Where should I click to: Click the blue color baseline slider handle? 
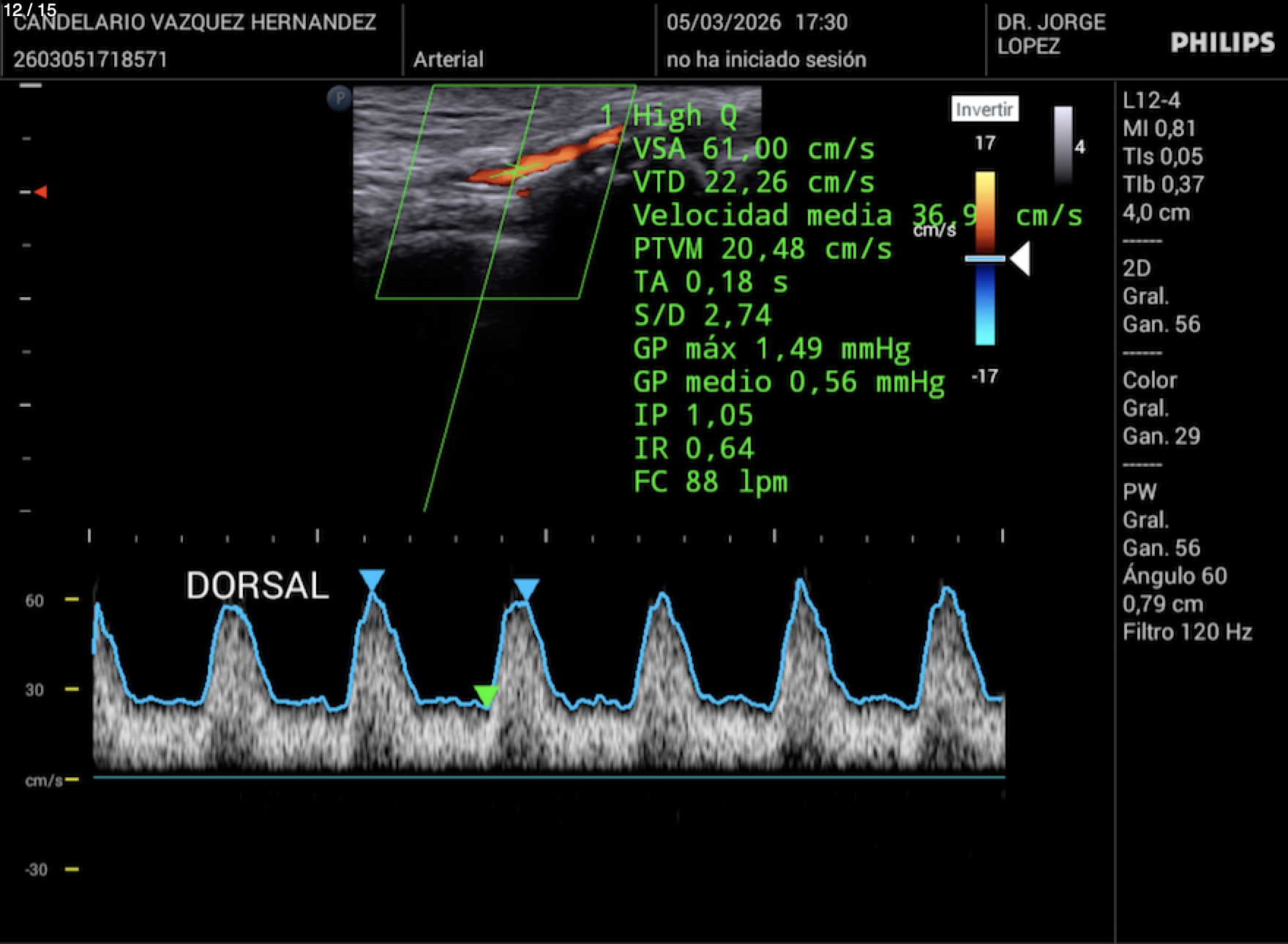[x=985, y=259]
